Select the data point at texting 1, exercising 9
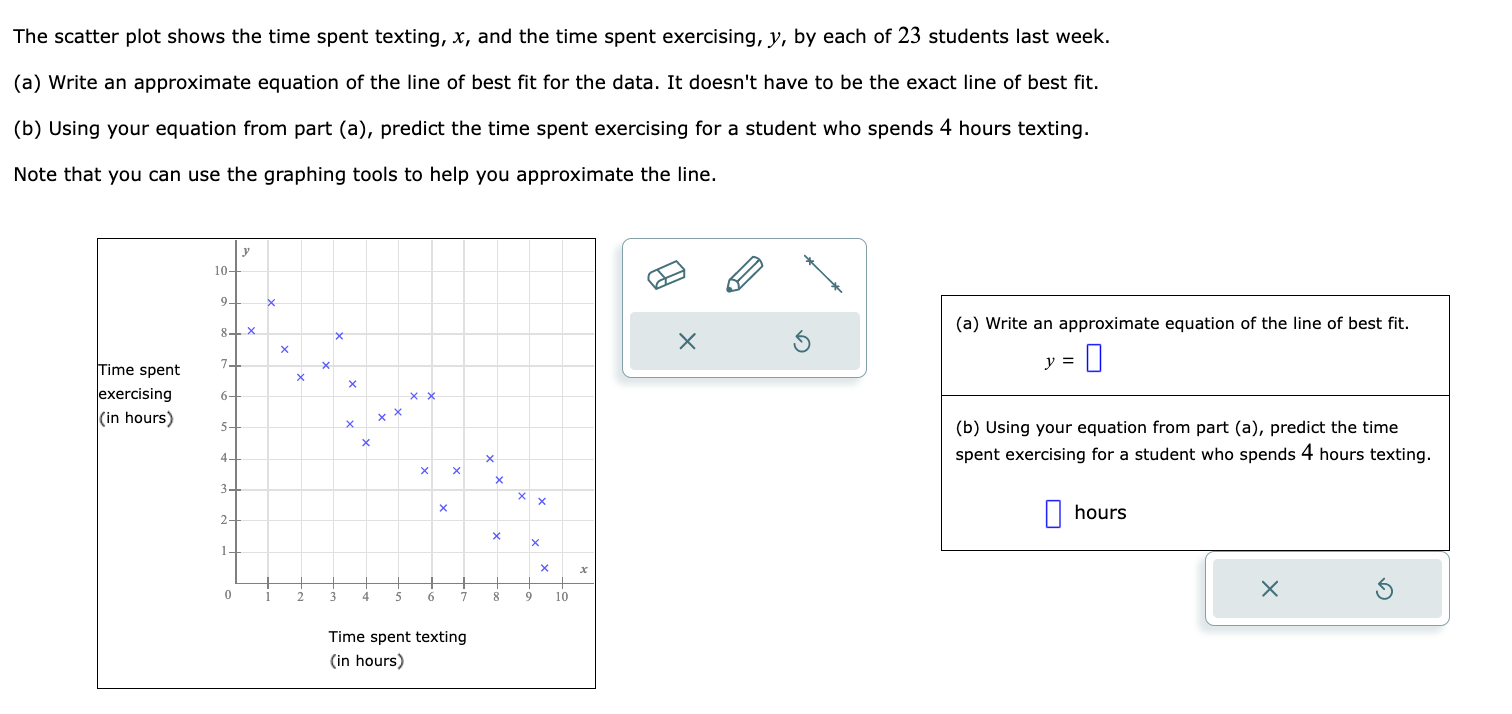The height and width of the screenshot is (714, 1512). 270,301
